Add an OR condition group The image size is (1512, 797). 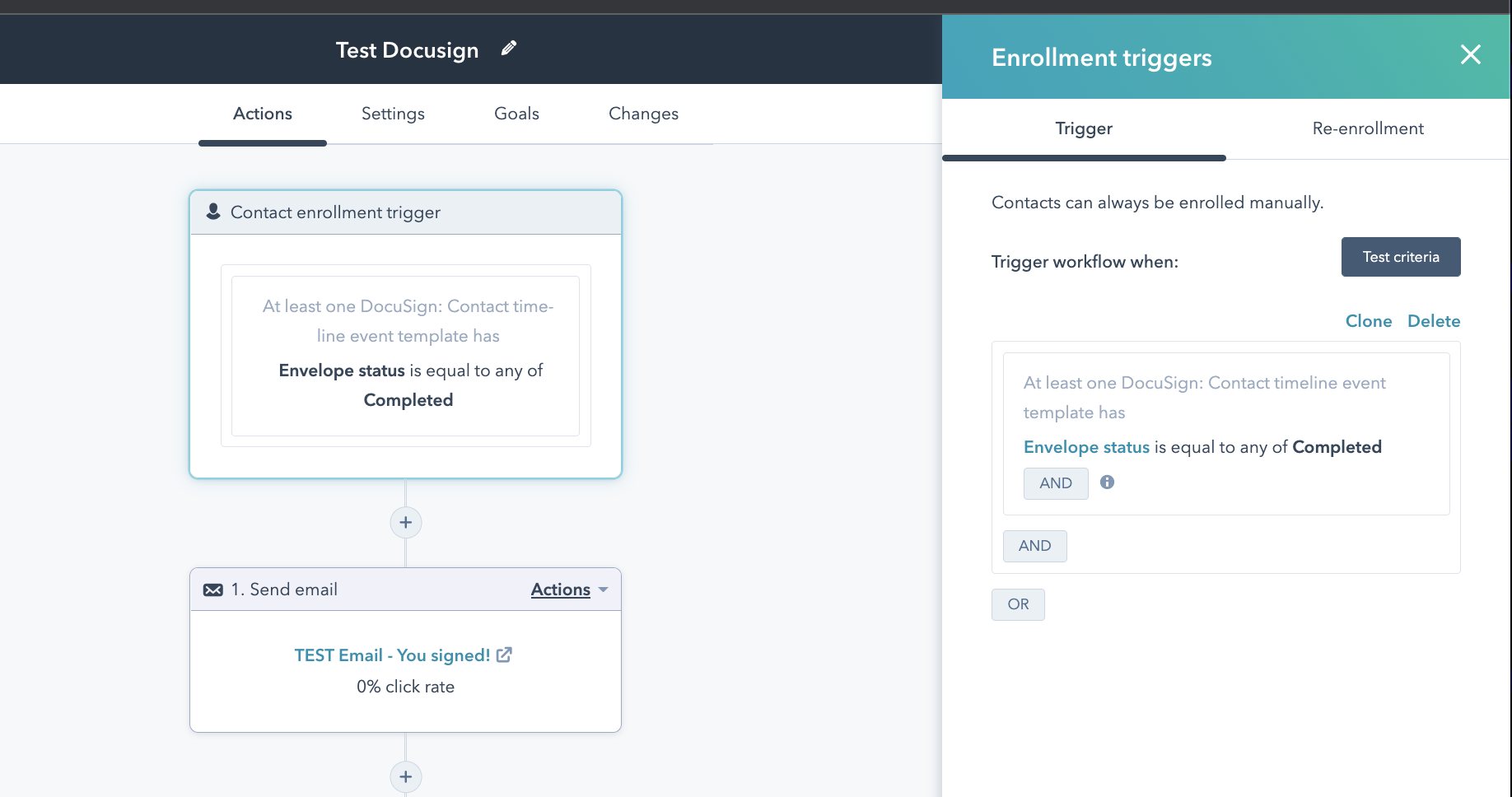point(1018,604)
